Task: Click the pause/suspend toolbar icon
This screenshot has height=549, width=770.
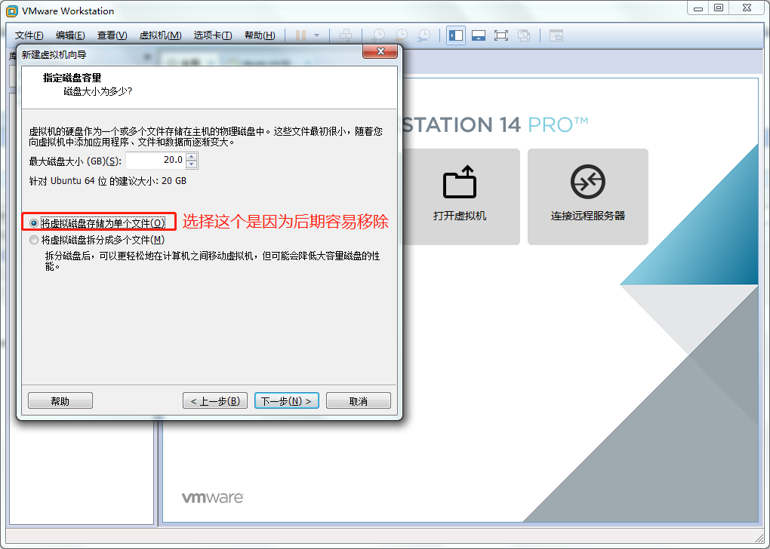Action: tap(301, 35)
